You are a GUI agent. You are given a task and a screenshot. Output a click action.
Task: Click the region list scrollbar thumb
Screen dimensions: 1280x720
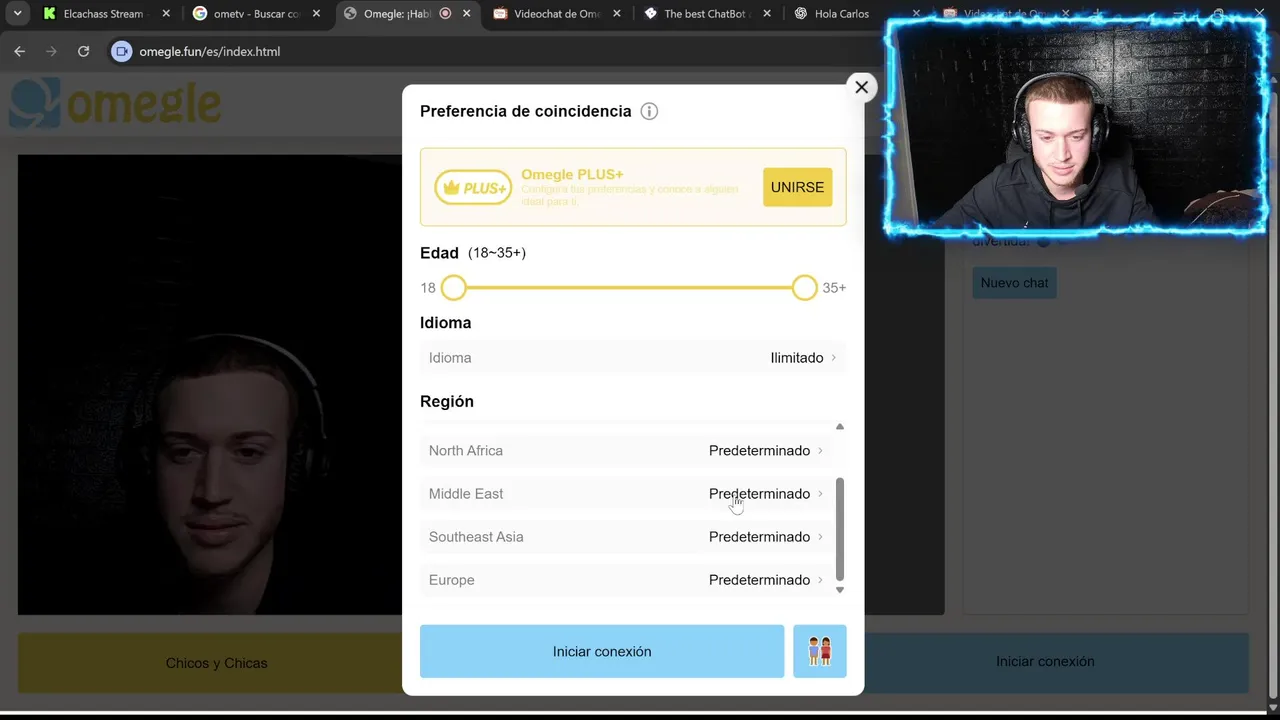click(x=840, y=529)
